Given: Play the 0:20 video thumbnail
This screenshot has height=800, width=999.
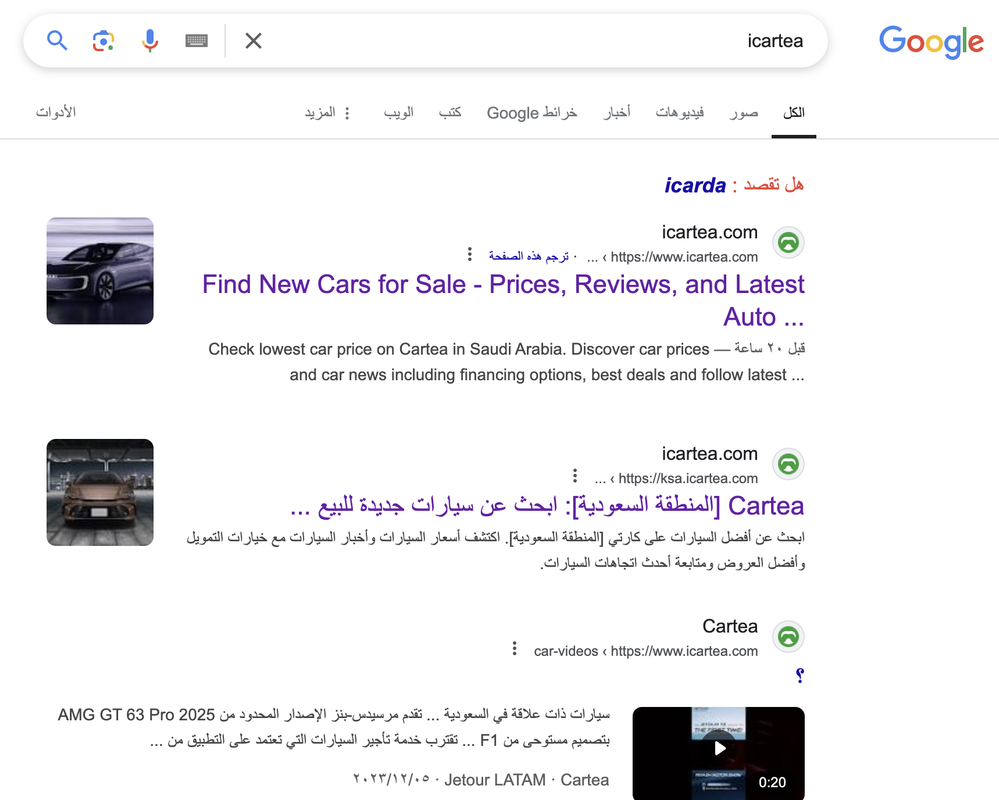Looking at the screenshot, I should (x=719, y=753).
